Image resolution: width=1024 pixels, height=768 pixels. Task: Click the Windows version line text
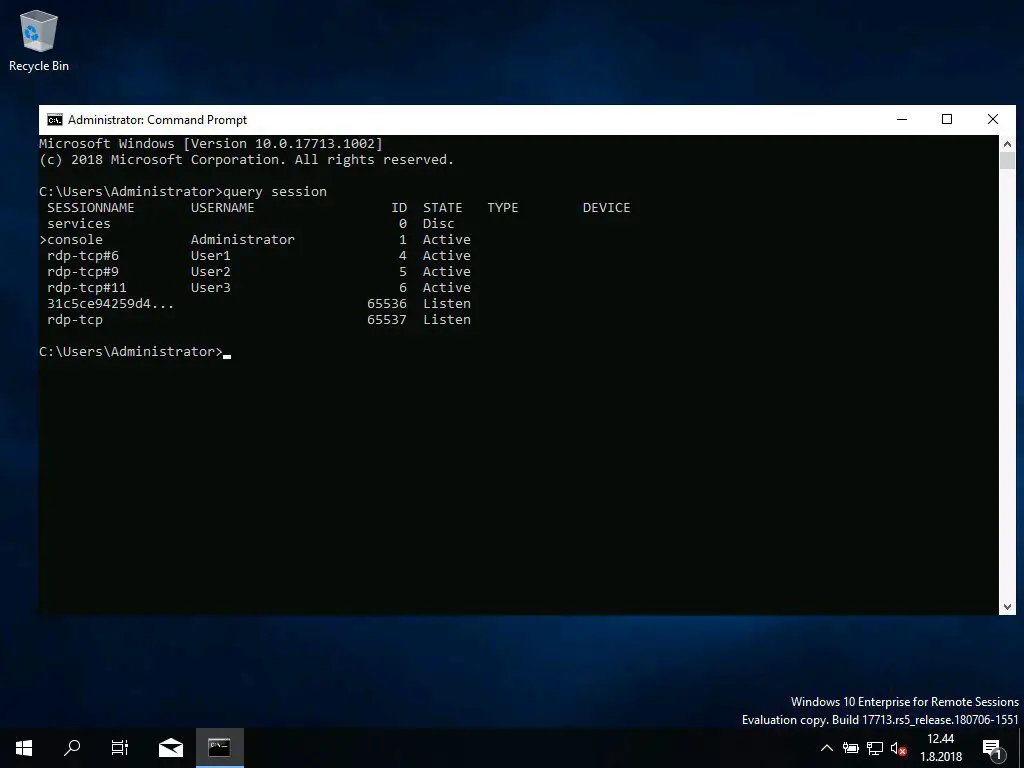(x=211, y=143)
